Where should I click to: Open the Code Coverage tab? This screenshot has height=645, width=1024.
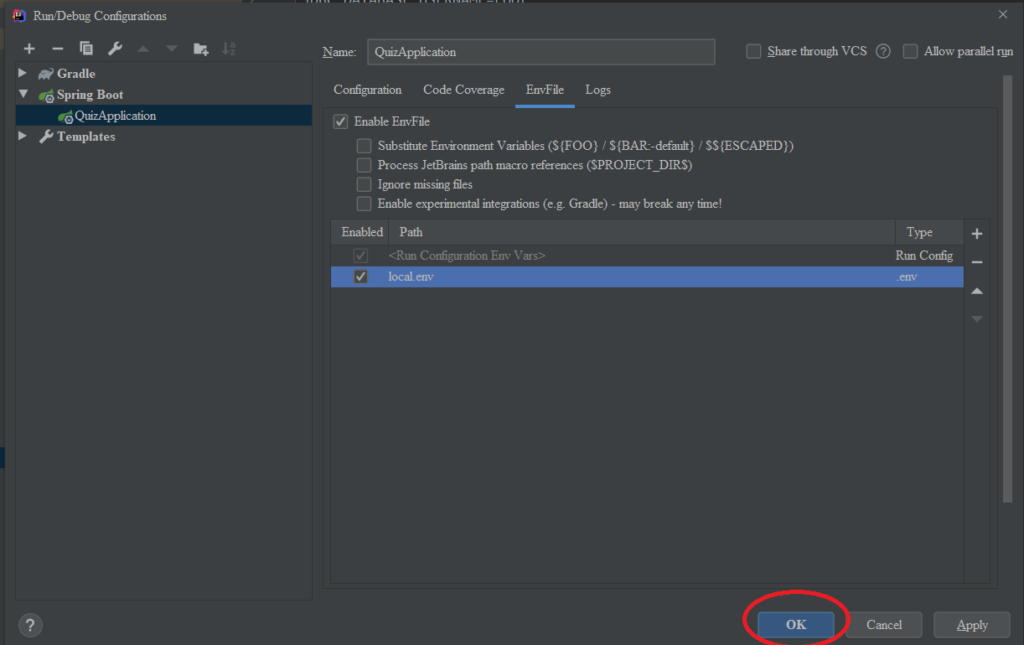point(463,89)
